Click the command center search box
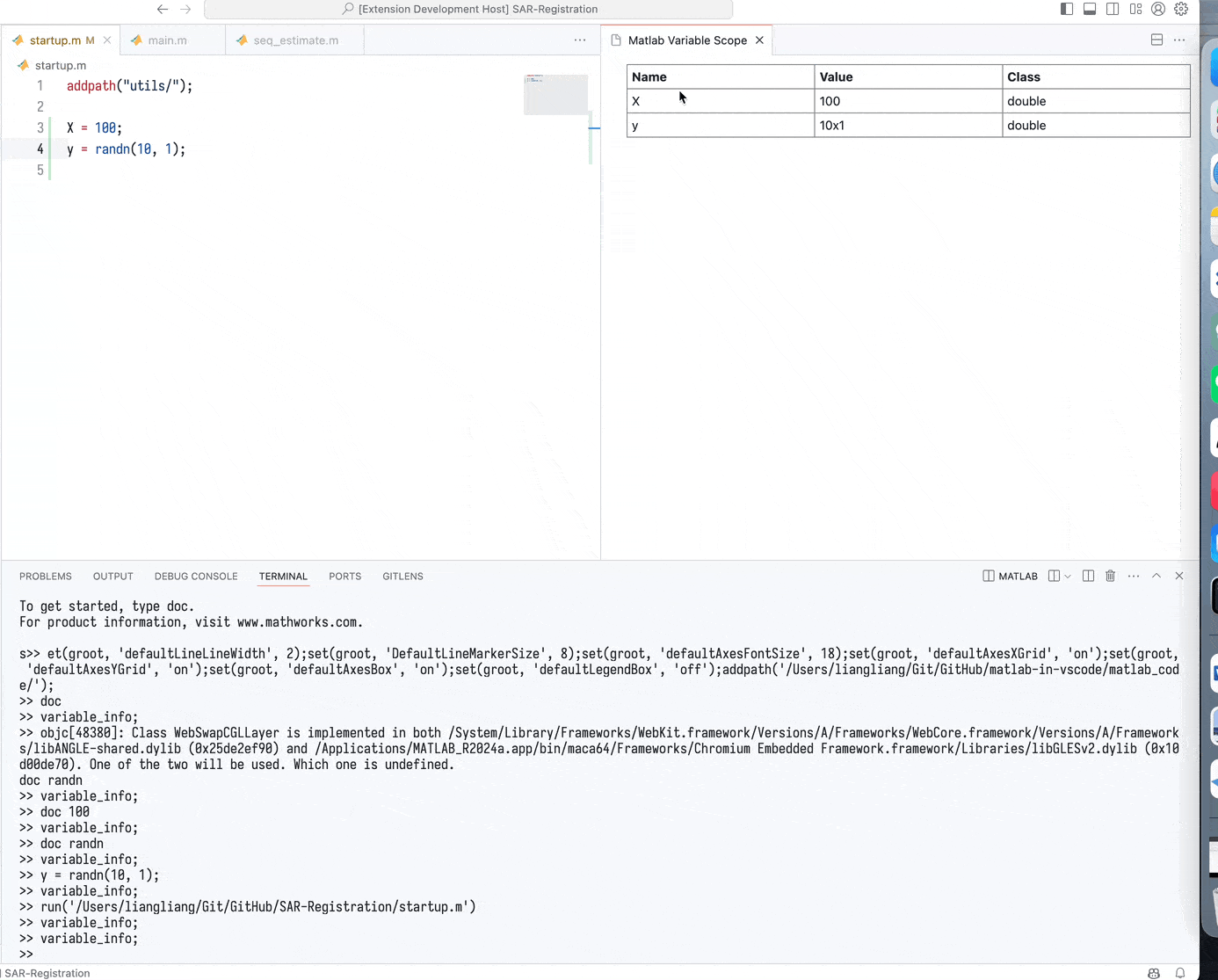The image size is (1218, 980). pos(468,9)
